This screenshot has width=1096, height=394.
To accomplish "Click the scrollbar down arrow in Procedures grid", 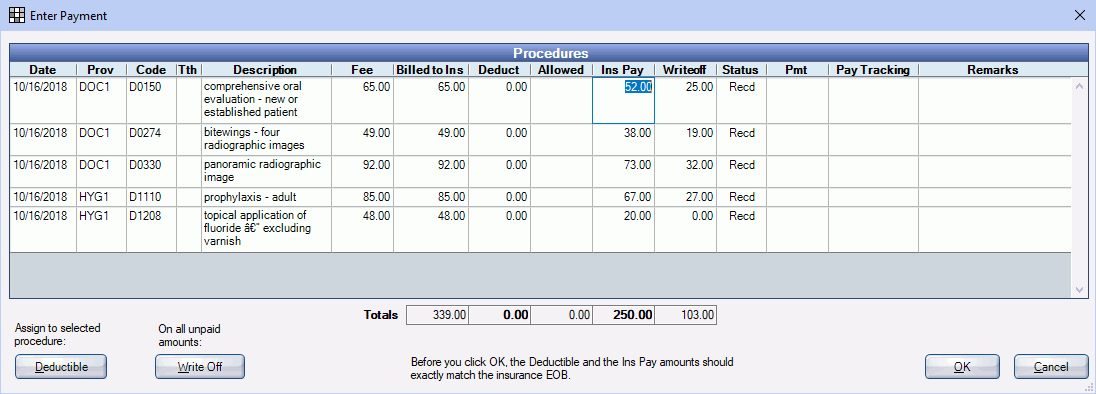I will 1079,289.
